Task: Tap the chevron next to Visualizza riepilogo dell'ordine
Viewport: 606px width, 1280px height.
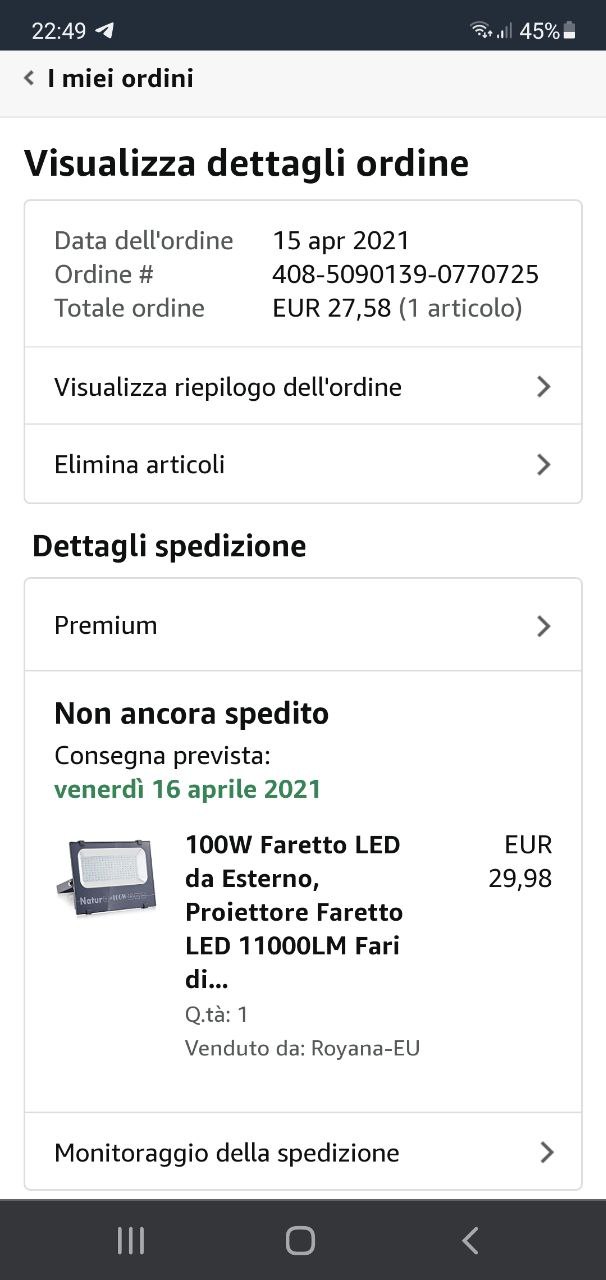Action: click(x=544, y=387)
